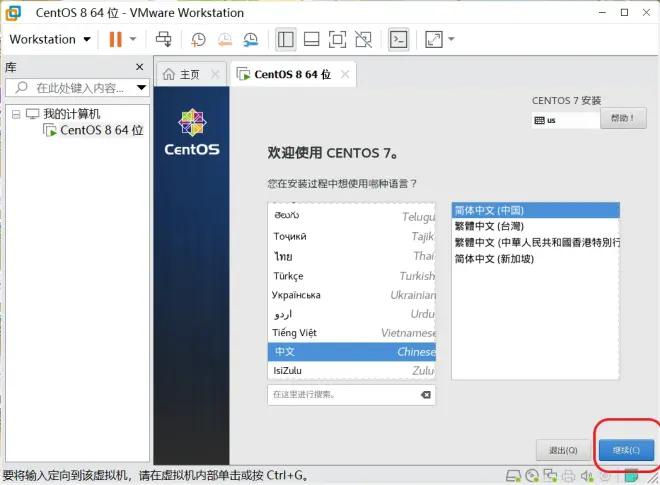
Task: Click the stretch guest display icon
Action: (x=434, y=39)
